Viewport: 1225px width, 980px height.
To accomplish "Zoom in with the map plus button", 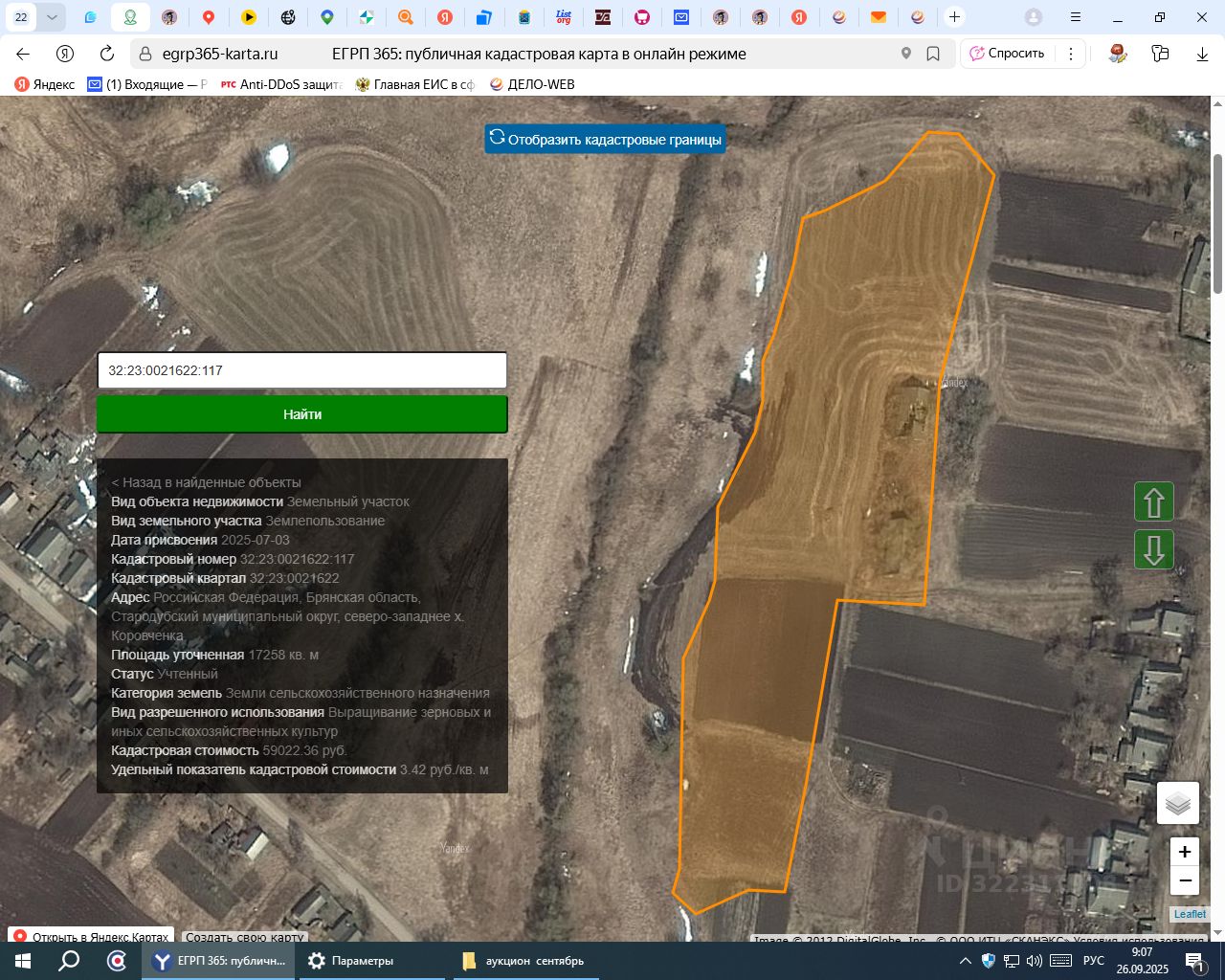I will coord(1185,852).
